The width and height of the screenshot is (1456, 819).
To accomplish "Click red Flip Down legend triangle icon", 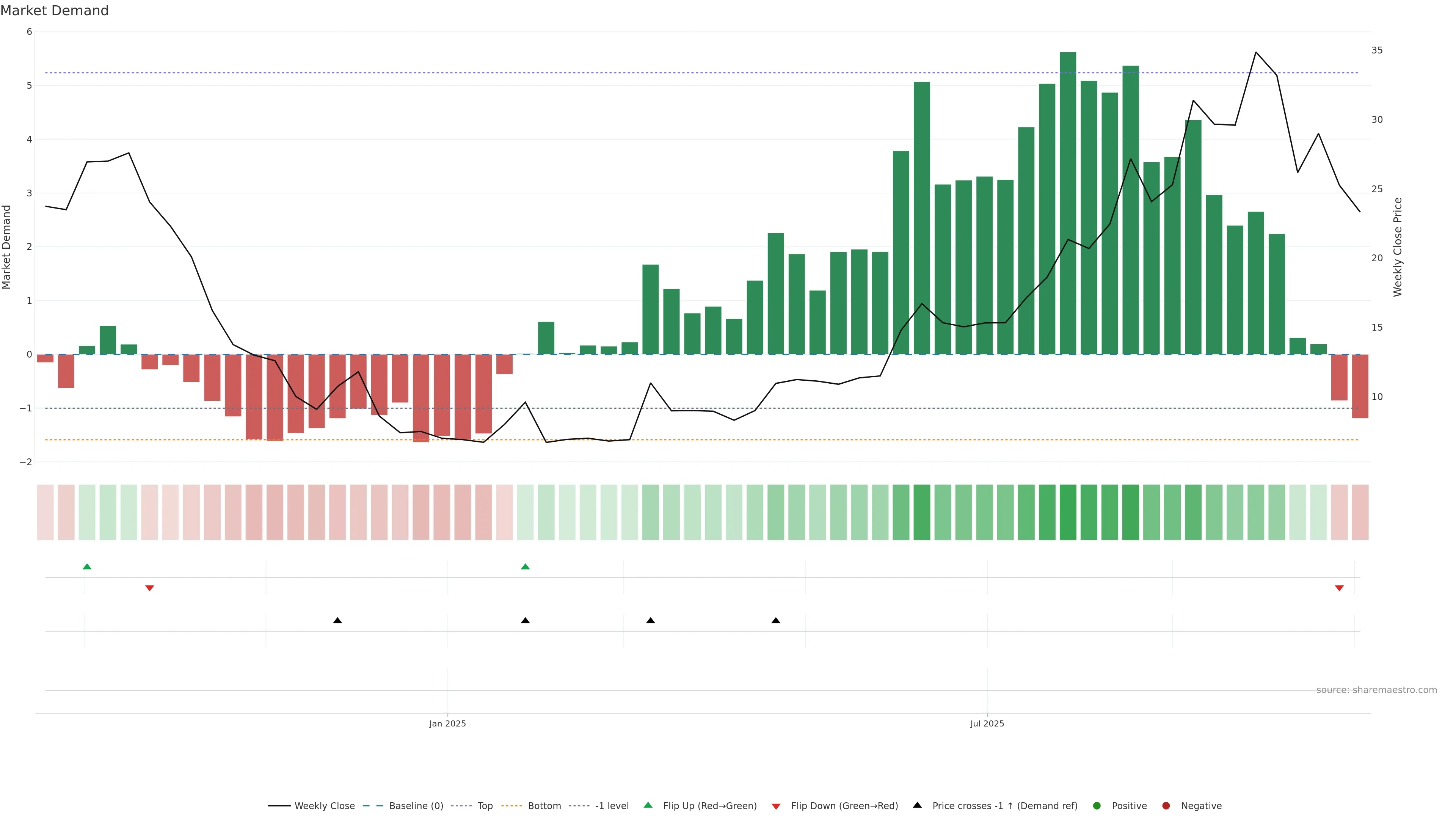I will pos(776,806).
